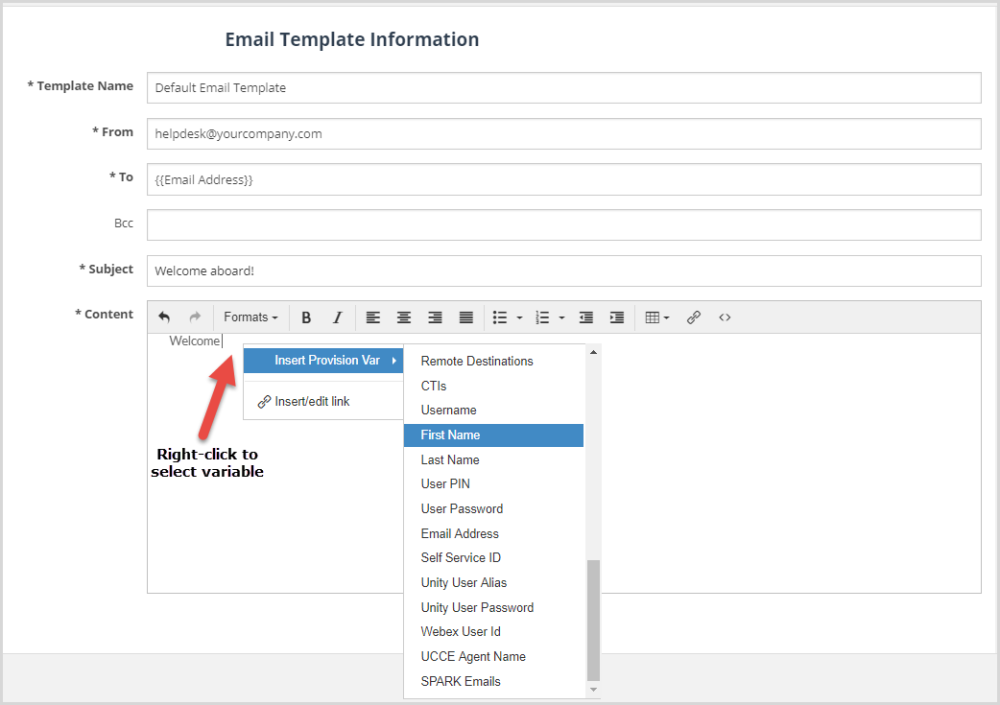
Task: Justify text using the toolbar icon
Action: 465,317
